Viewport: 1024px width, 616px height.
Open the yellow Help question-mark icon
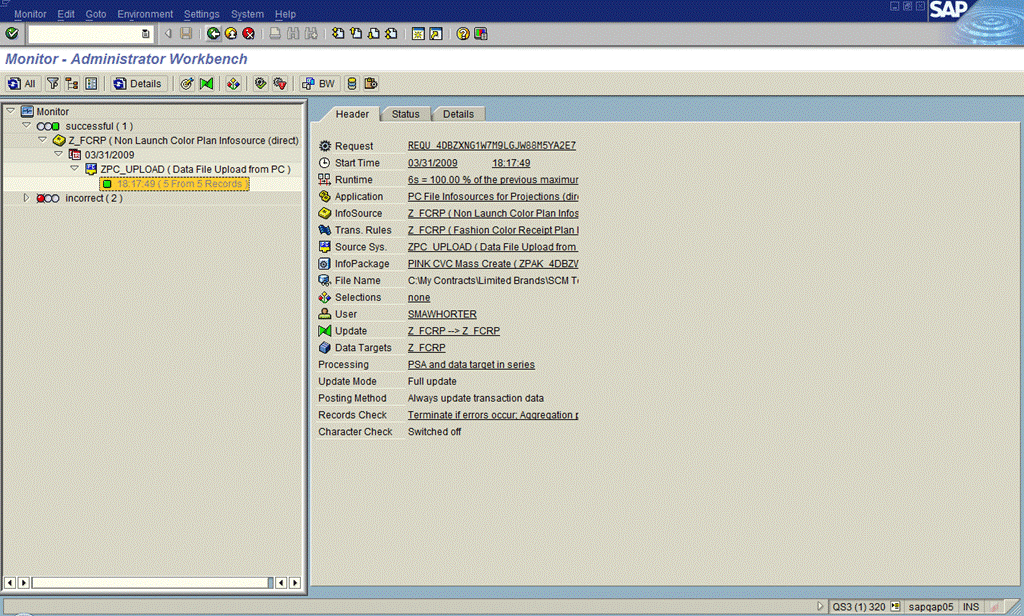pyautogui.click(x=463, y=33)
